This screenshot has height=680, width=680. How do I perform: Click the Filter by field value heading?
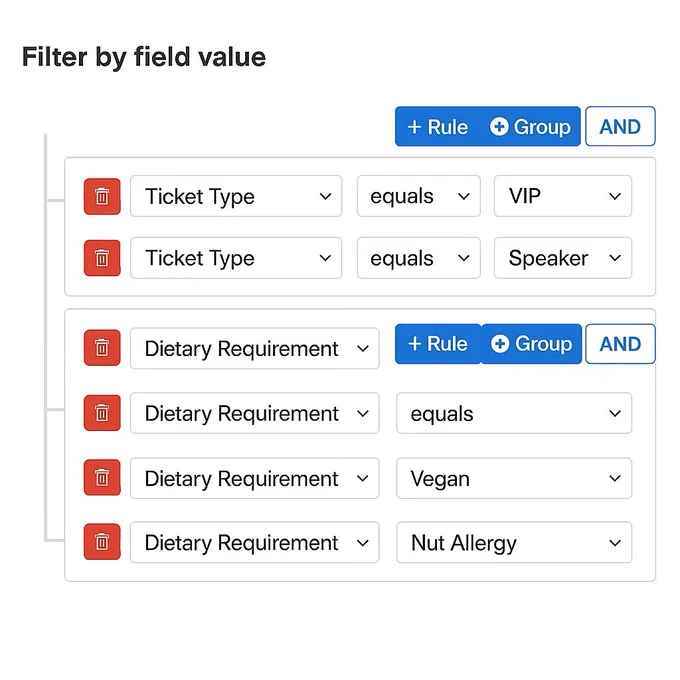point(144,57)
